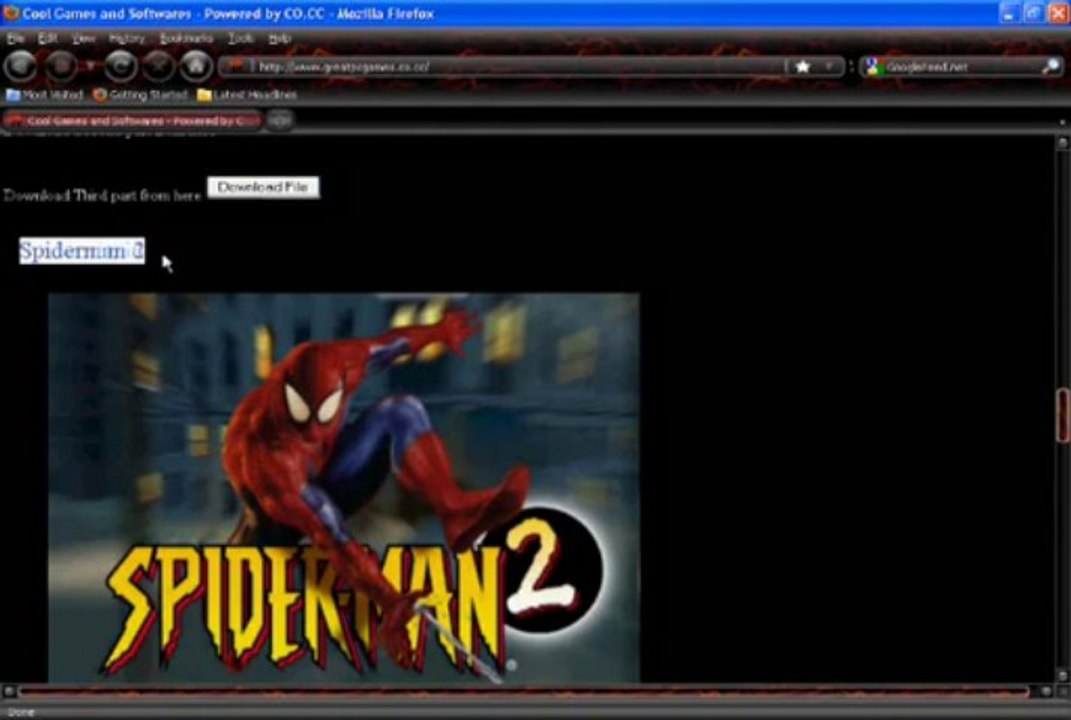This screenshot has width=1071, height=720.
Task: Open the Edit menu
Action: pos(47,38)
